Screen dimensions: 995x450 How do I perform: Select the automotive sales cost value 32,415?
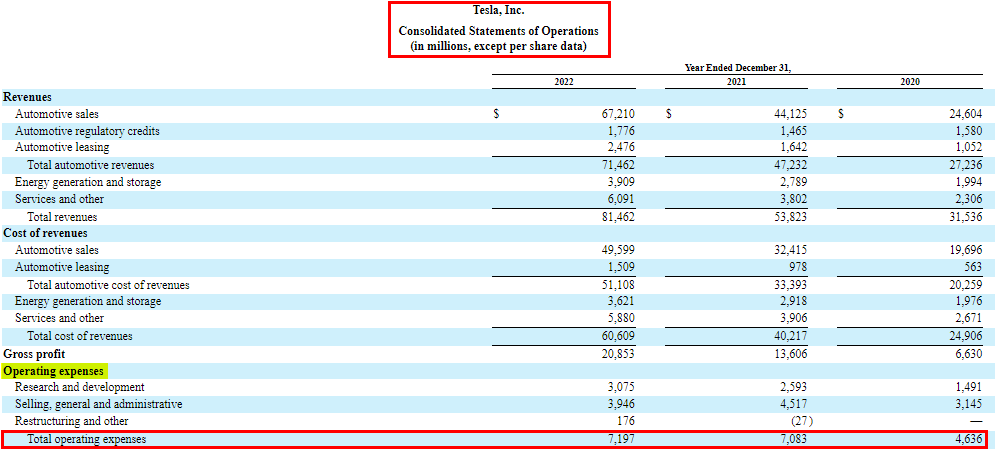790,251
